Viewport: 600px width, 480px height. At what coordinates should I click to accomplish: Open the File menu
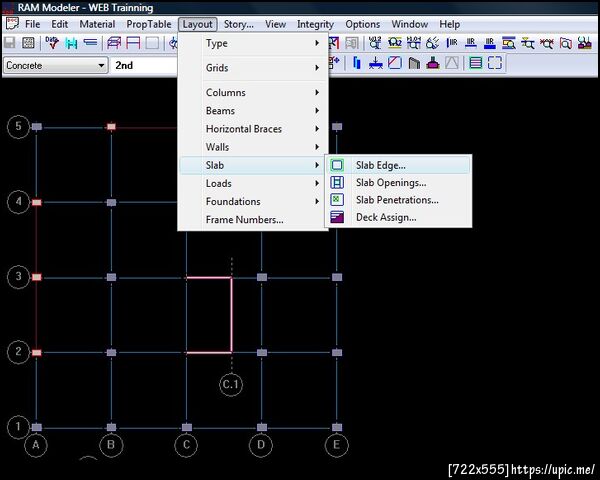pyautogui.click(x=33, y=24)
